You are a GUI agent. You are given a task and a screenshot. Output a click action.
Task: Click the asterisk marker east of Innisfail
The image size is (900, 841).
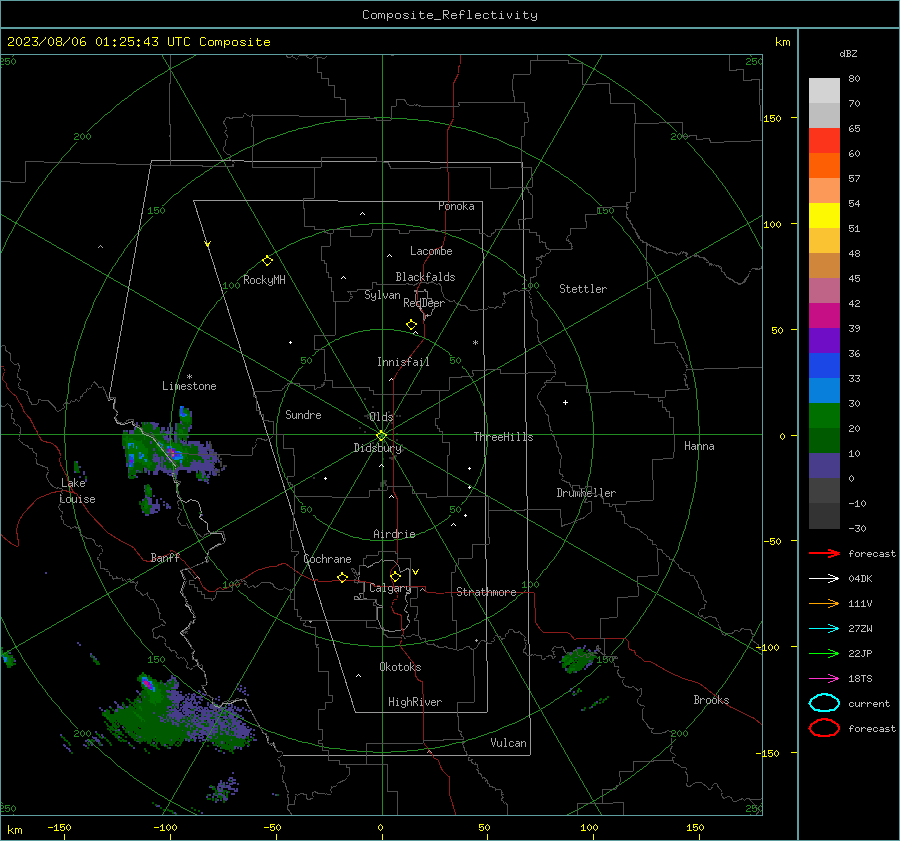point(475,343)
